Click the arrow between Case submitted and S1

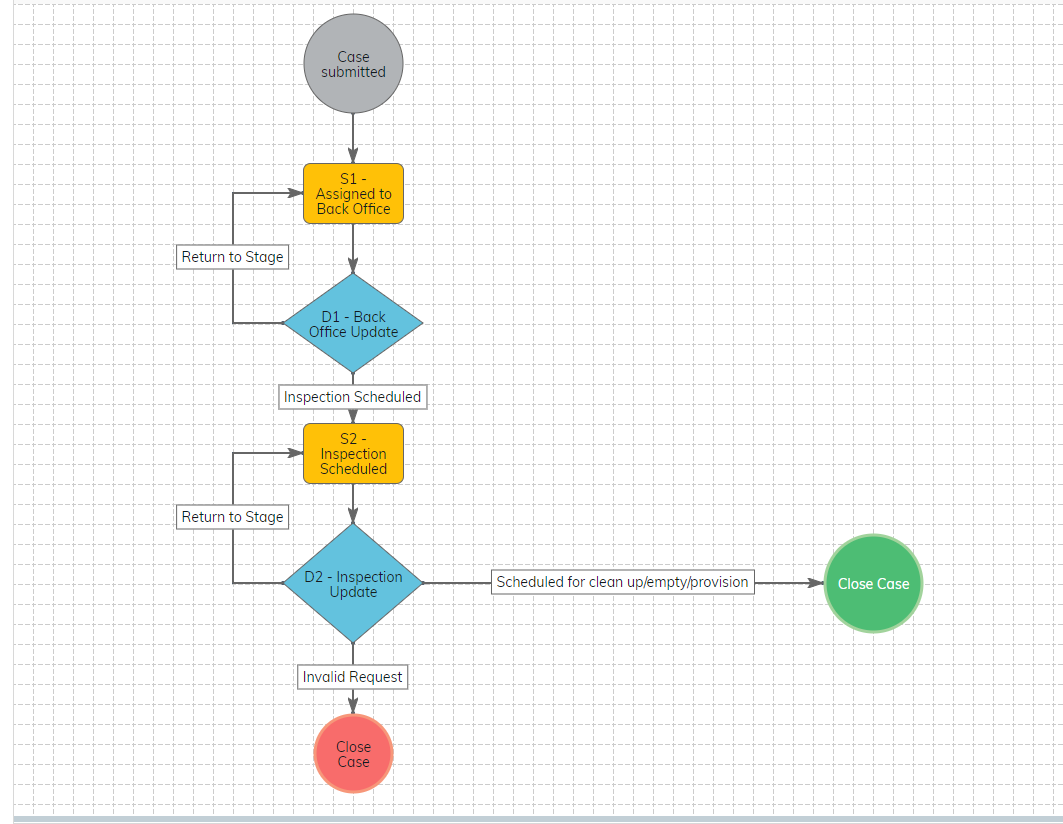[x=353, y=138]
